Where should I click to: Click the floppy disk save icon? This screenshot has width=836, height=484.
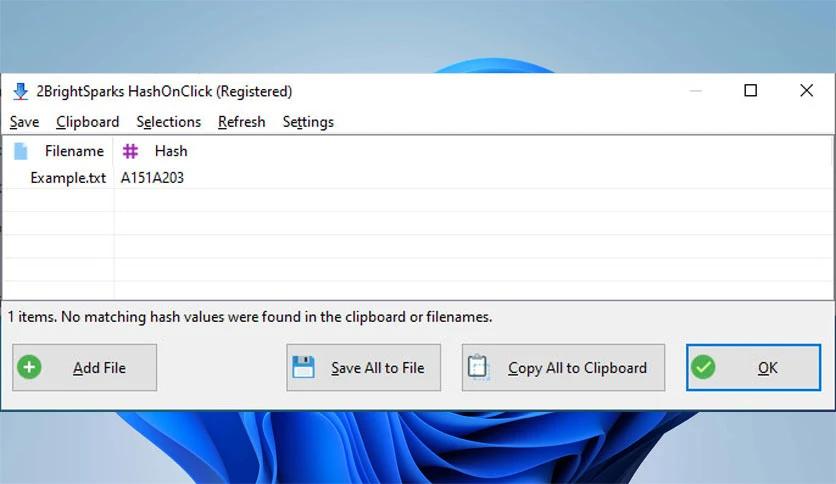coord(303,367)
